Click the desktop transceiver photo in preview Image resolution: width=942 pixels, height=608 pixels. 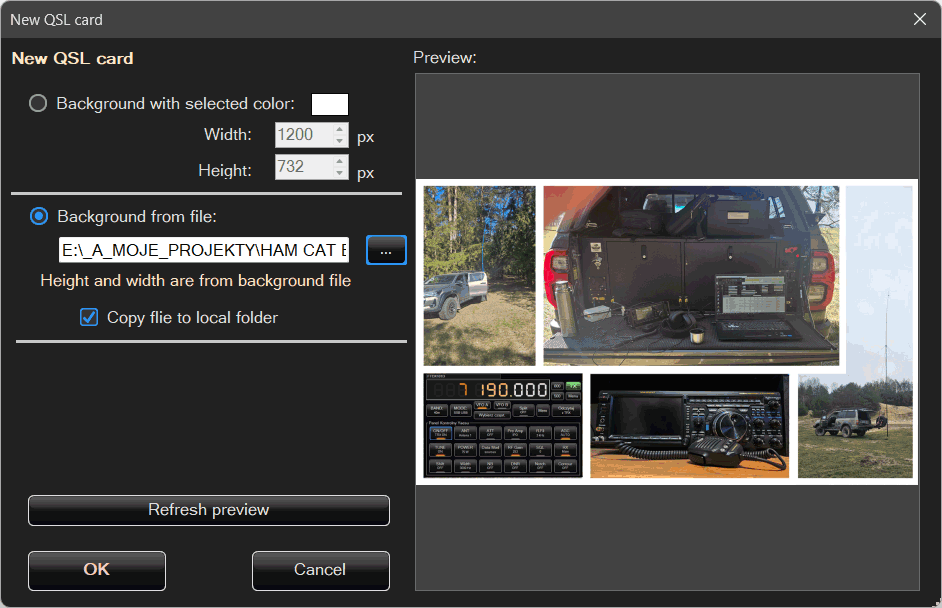click(689, 426)
